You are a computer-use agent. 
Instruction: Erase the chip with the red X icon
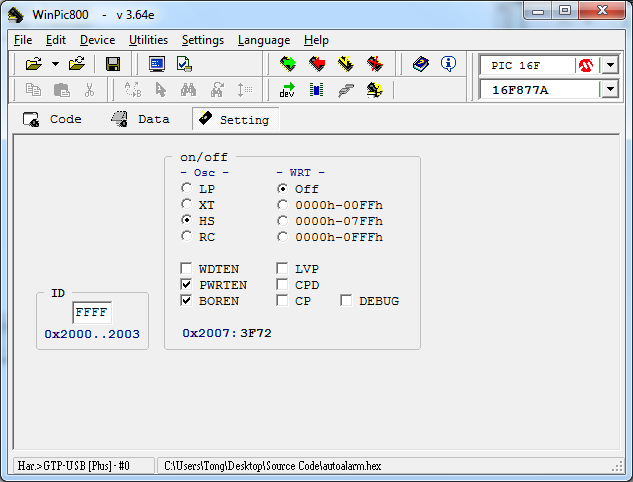tap(375, 64)
